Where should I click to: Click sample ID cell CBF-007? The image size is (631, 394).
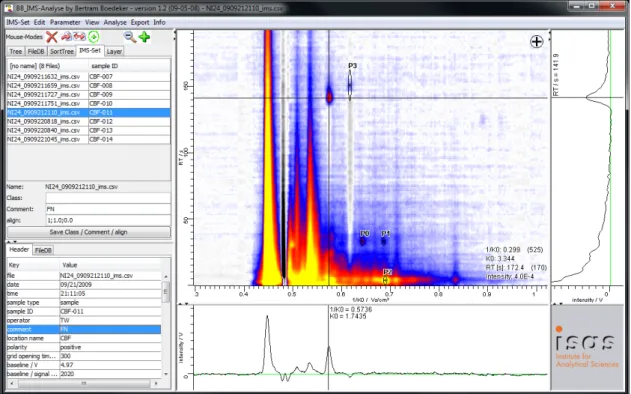[129, 76]
